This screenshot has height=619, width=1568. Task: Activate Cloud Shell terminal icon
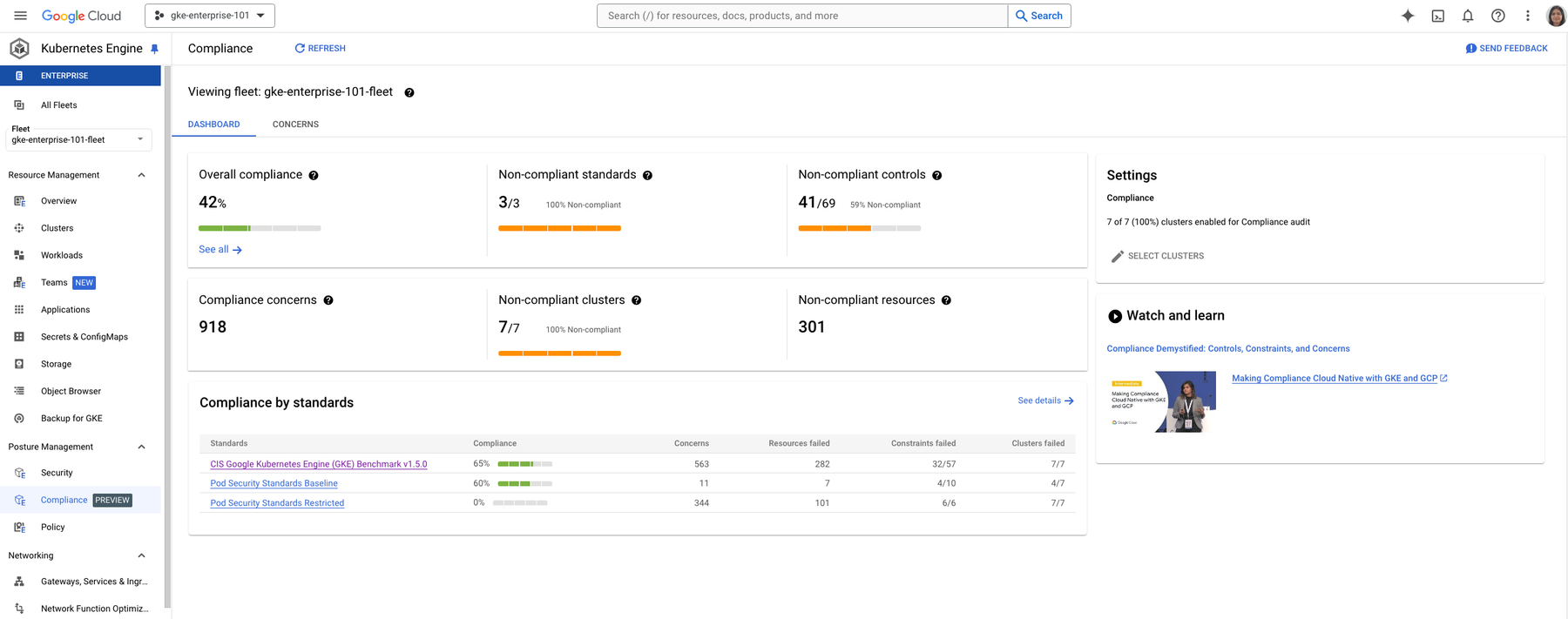coord(1437,16)
